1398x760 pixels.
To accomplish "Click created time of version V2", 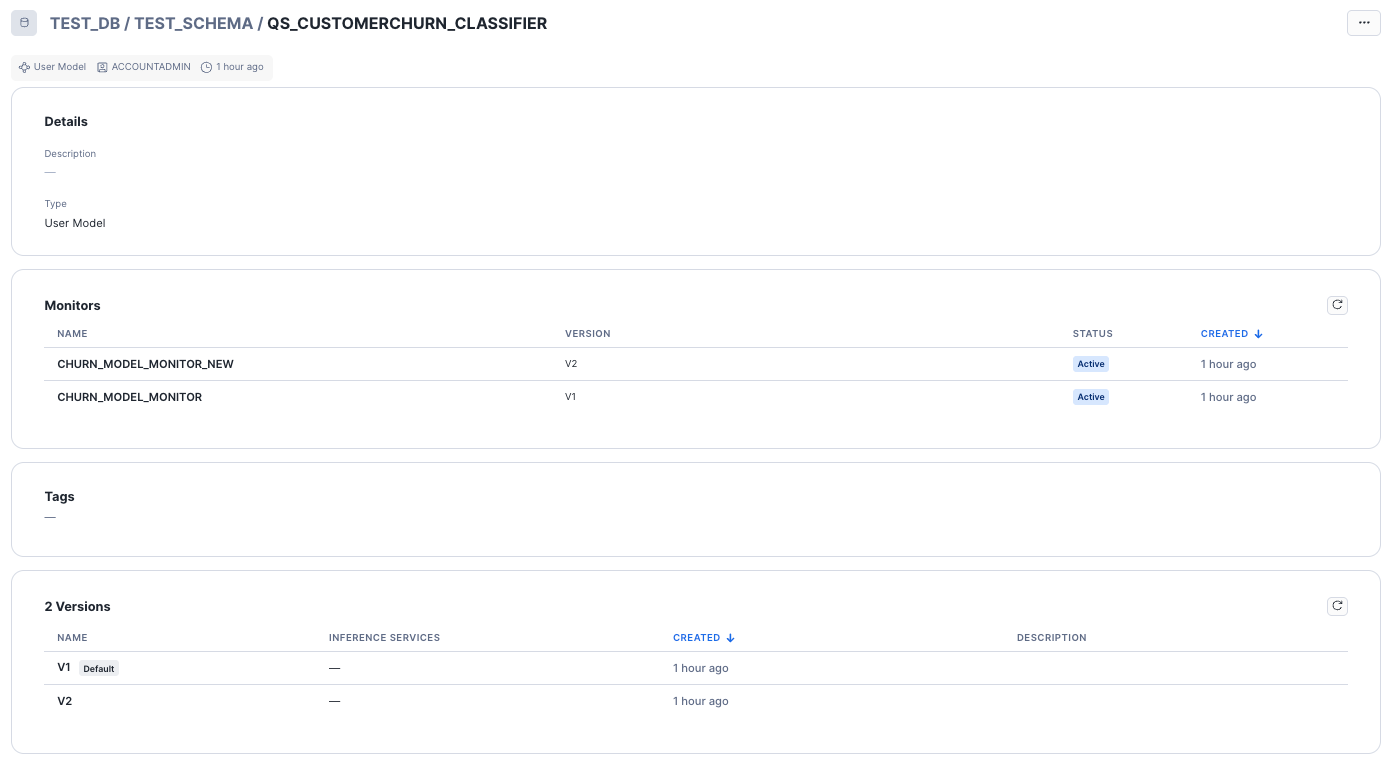I will coord(700,701).
